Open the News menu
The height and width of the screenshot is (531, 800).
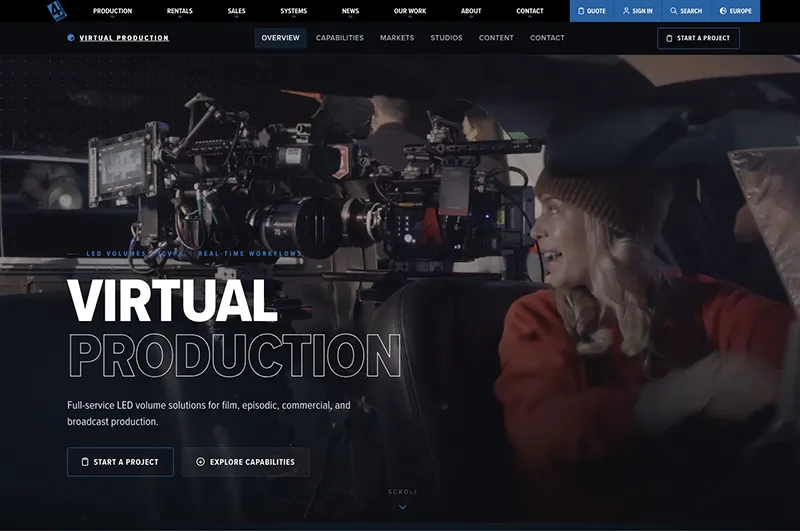[x=350, y=11]
